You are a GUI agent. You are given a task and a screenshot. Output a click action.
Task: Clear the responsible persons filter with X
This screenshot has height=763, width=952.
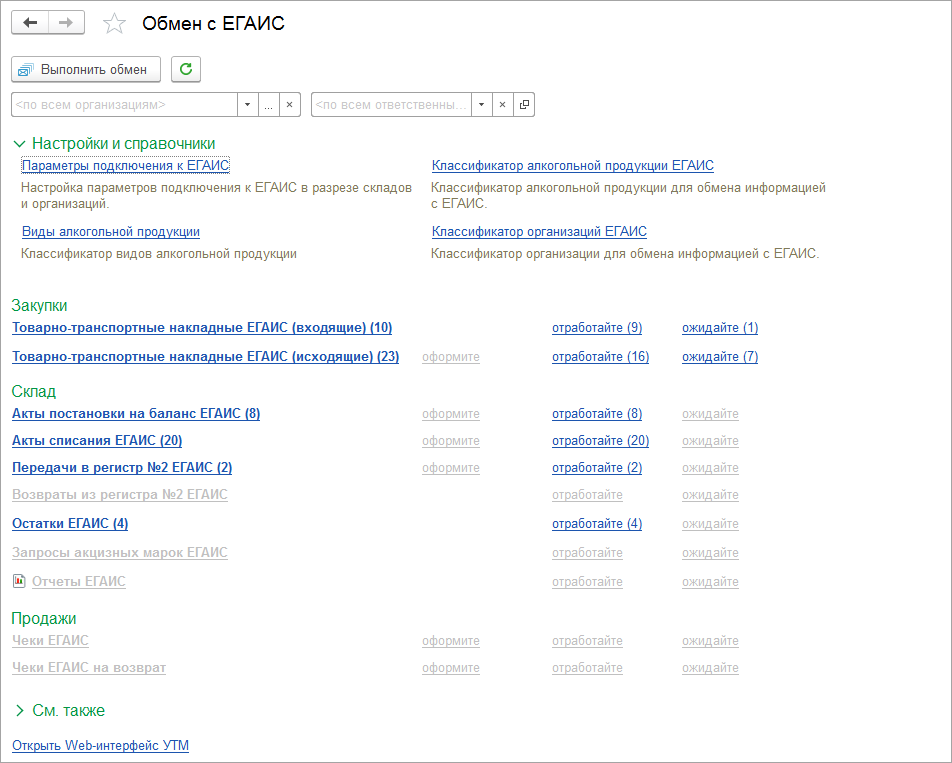(502, 104)
